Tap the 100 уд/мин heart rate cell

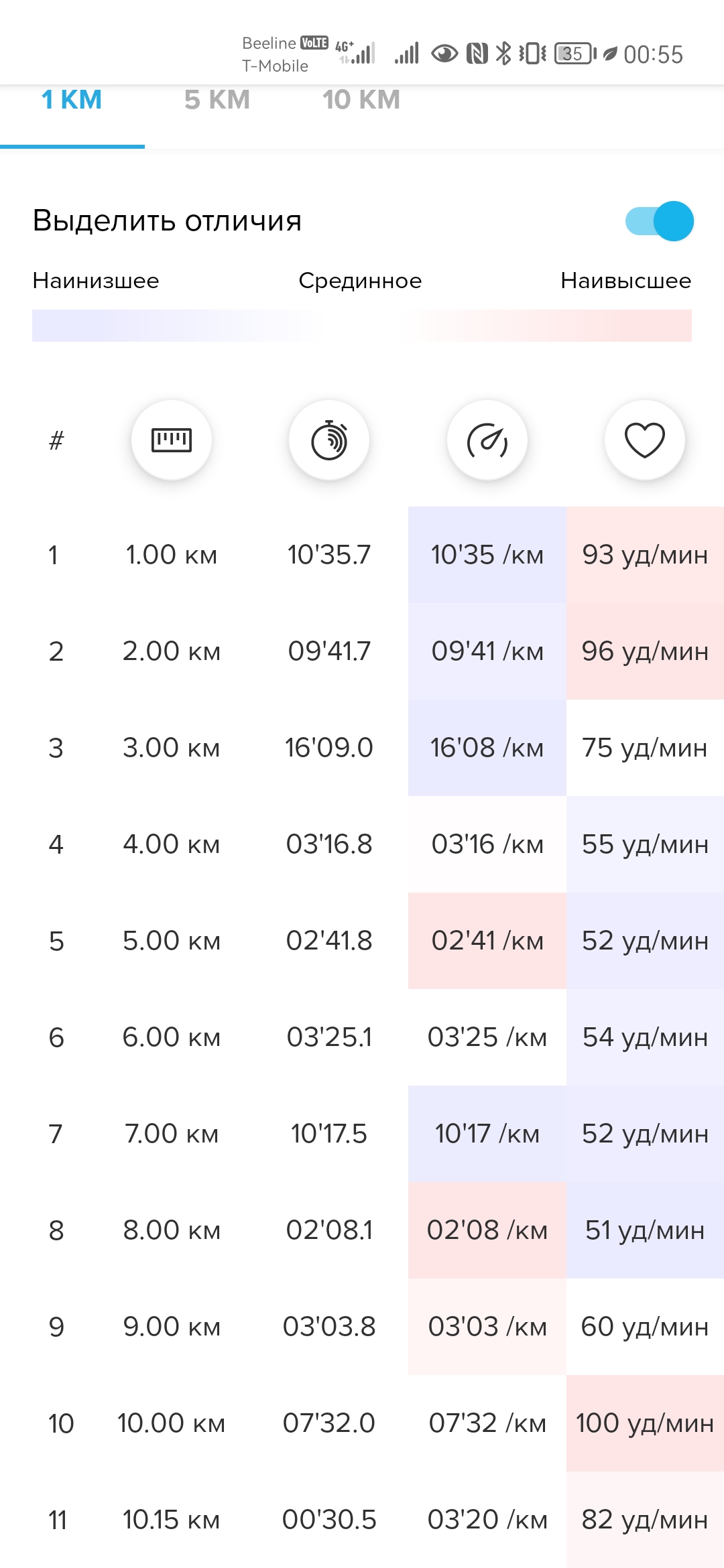coord(645,1423)
